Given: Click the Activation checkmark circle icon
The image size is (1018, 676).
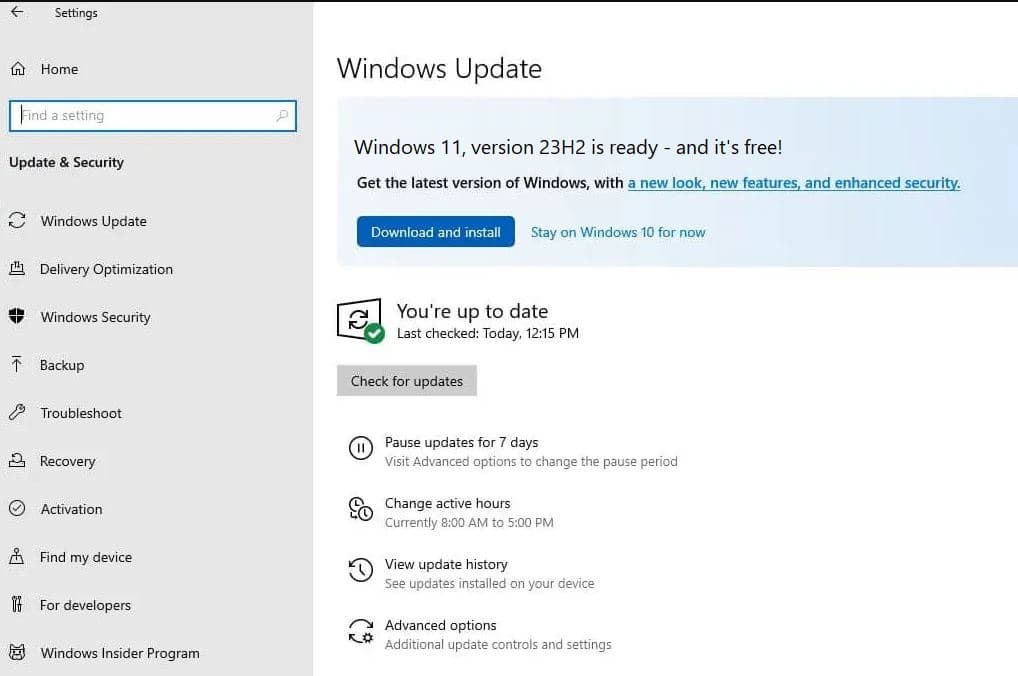Looking at the screenshot, I should 17,508.
